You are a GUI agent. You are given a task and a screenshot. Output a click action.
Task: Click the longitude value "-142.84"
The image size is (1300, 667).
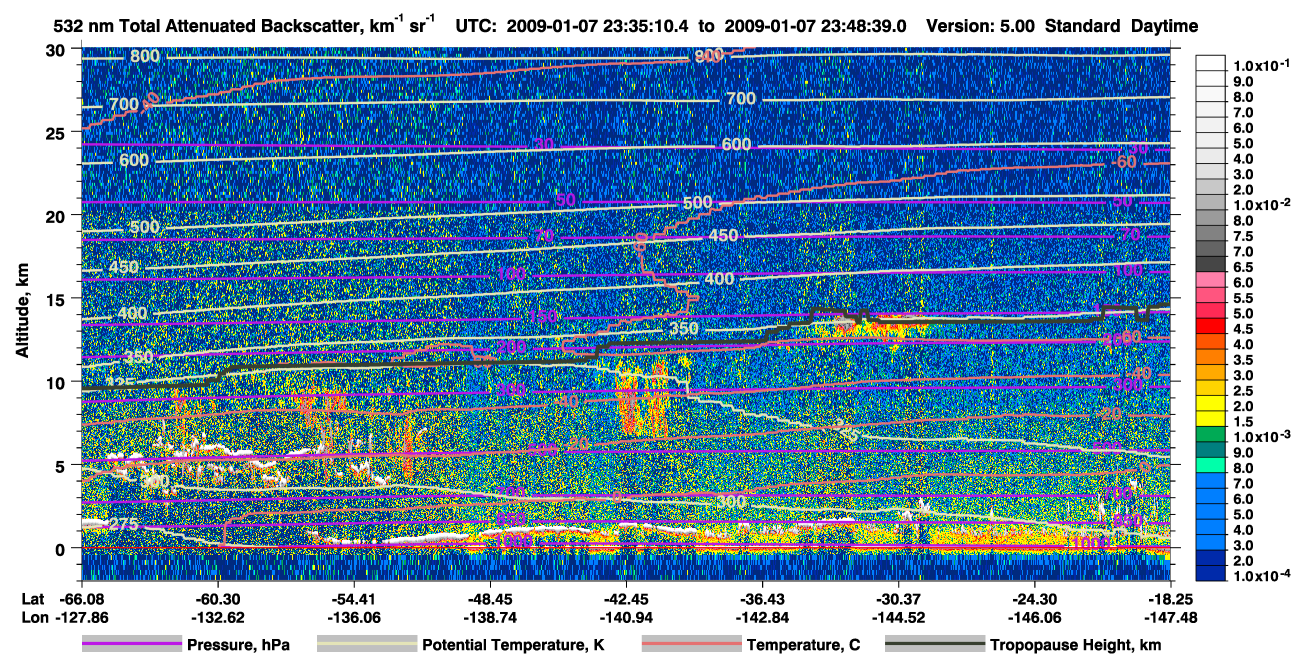(762, 618)
